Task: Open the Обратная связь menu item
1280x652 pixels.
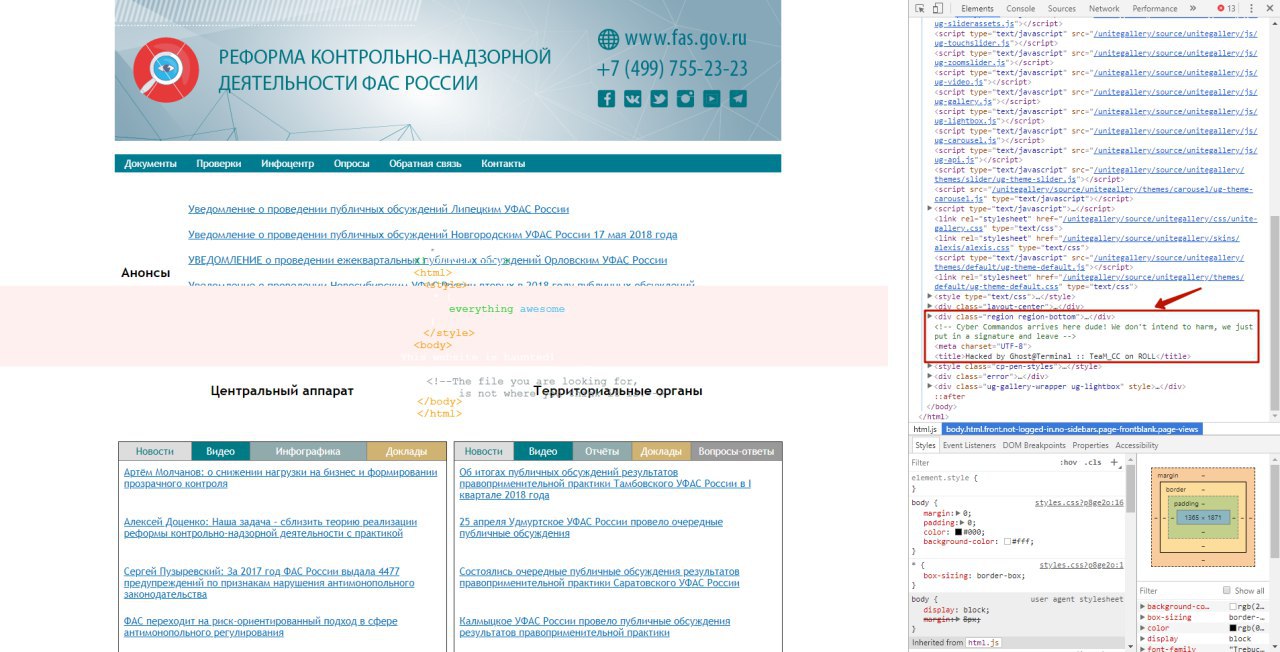Action: [425, 164]
